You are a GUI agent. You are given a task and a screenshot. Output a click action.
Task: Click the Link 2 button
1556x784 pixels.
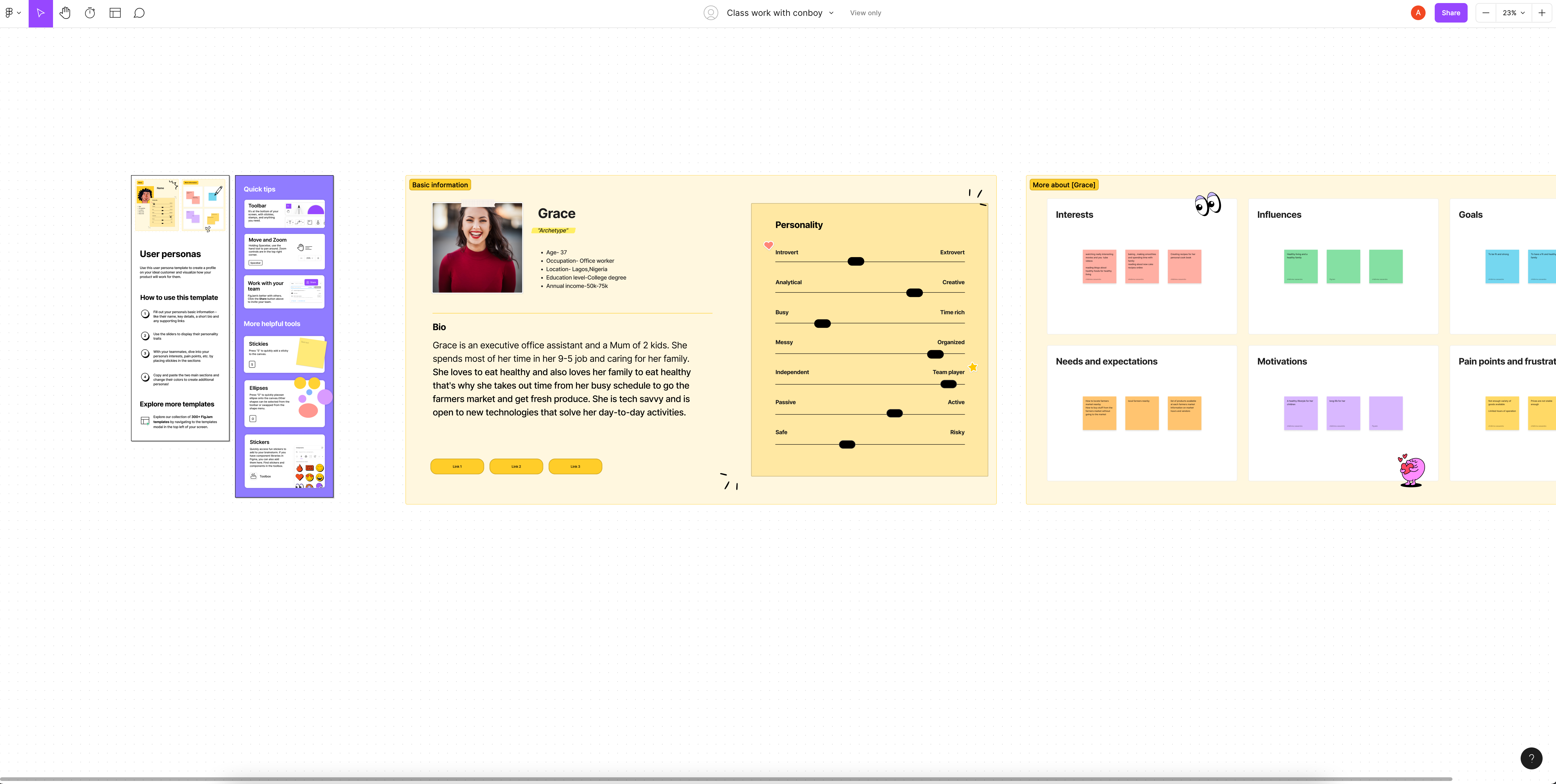(516, 467)
